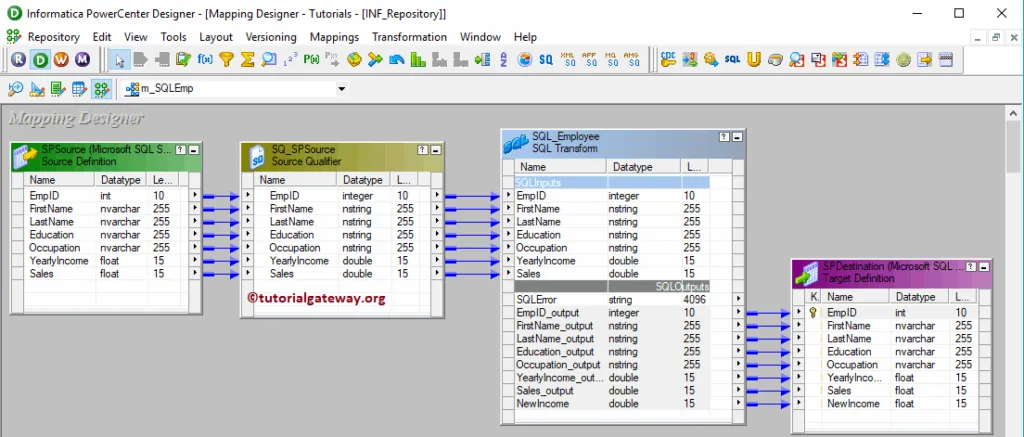This screenshot has width=1024, height=437.
Task: Open the Versioning menu
Action: [271, 37]
